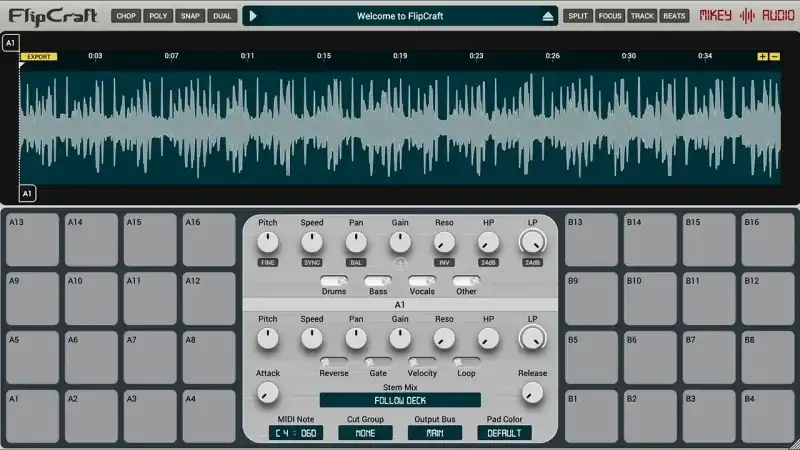800x450 pixels.
Task: Click the pad A1 Reso knob
Action: (444, 339)
